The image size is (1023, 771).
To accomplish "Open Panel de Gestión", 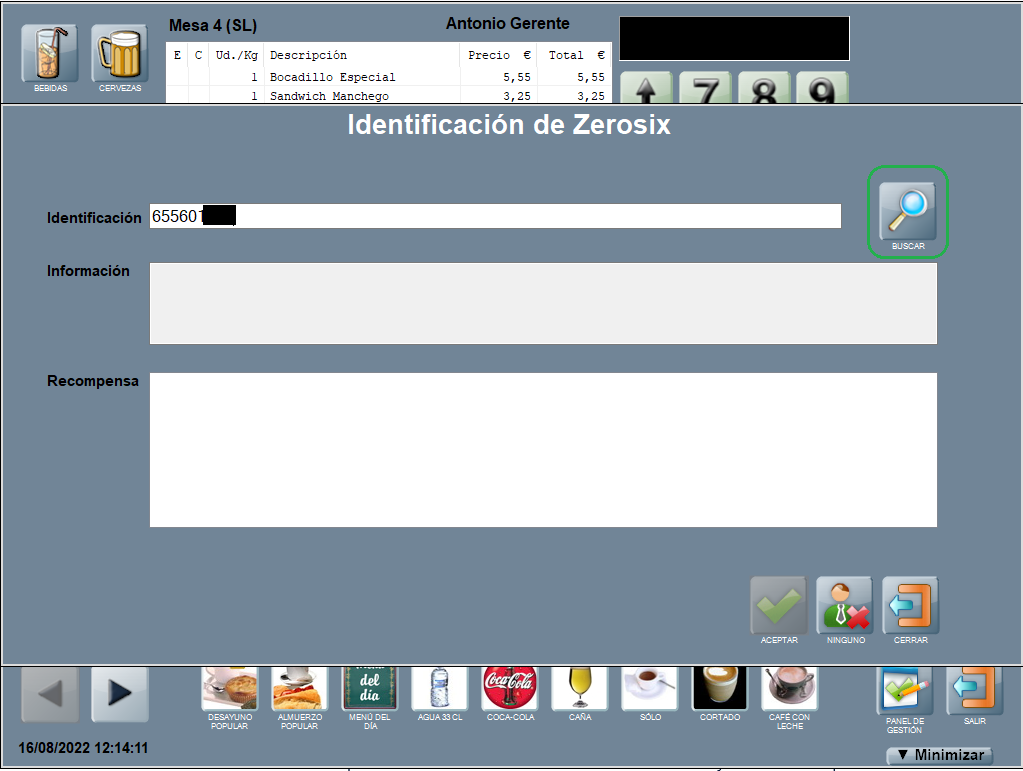I will coord(904,690).
